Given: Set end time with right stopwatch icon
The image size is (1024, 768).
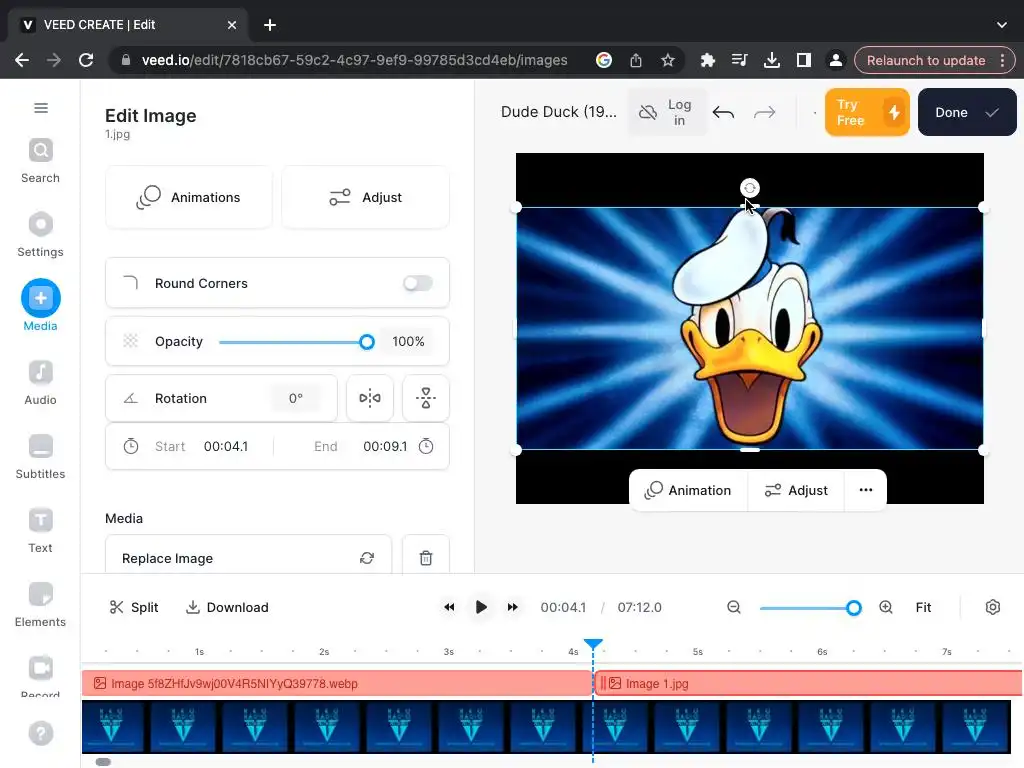Looking at the screenshot, I should pos(426,447).
